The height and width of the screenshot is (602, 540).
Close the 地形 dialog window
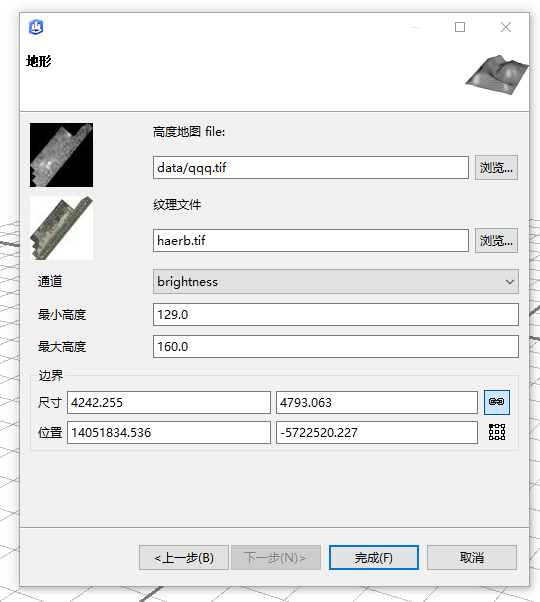(x=506, y=27)
